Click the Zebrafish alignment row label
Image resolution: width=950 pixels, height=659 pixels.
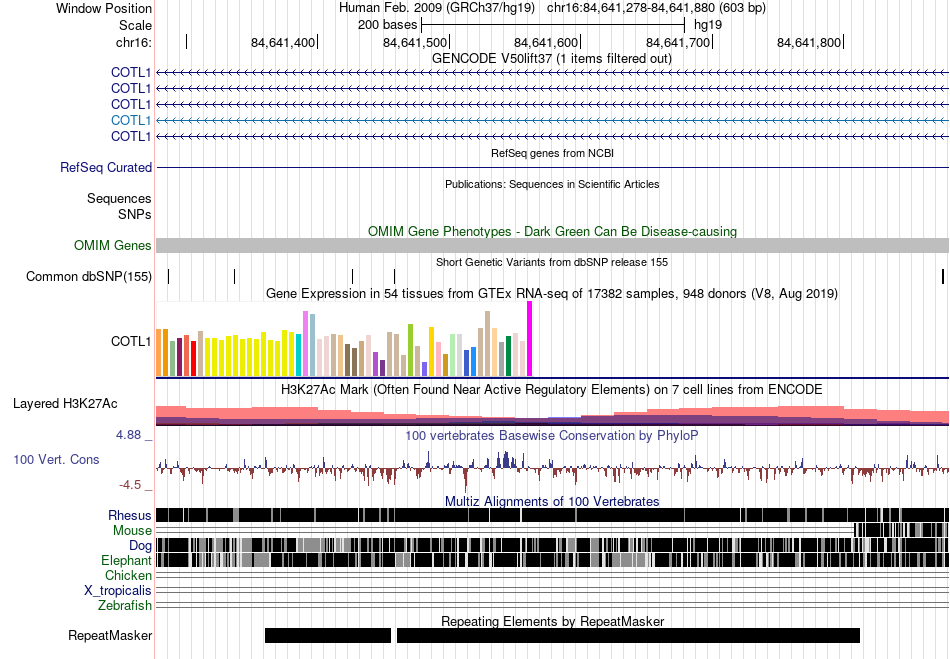click(x=125, y=605)
